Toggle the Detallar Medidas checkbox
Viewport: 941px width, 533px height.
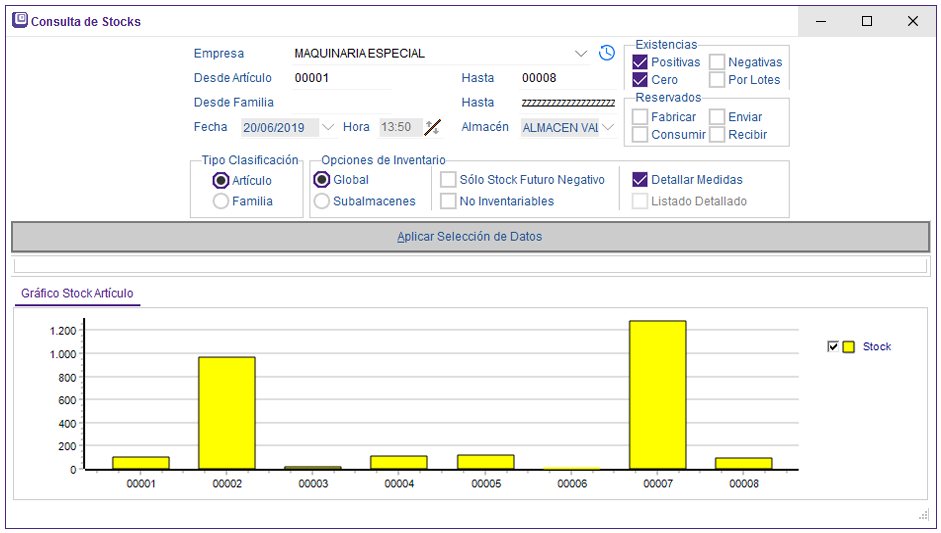click(x=640, y=180)
